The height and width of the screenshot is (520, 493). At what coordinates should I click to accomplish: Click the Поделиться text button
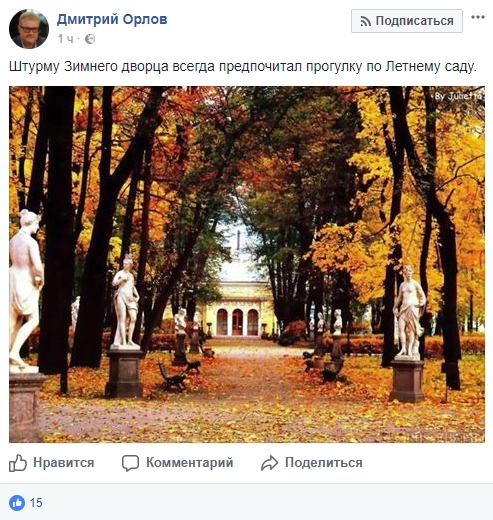point(324,463)
